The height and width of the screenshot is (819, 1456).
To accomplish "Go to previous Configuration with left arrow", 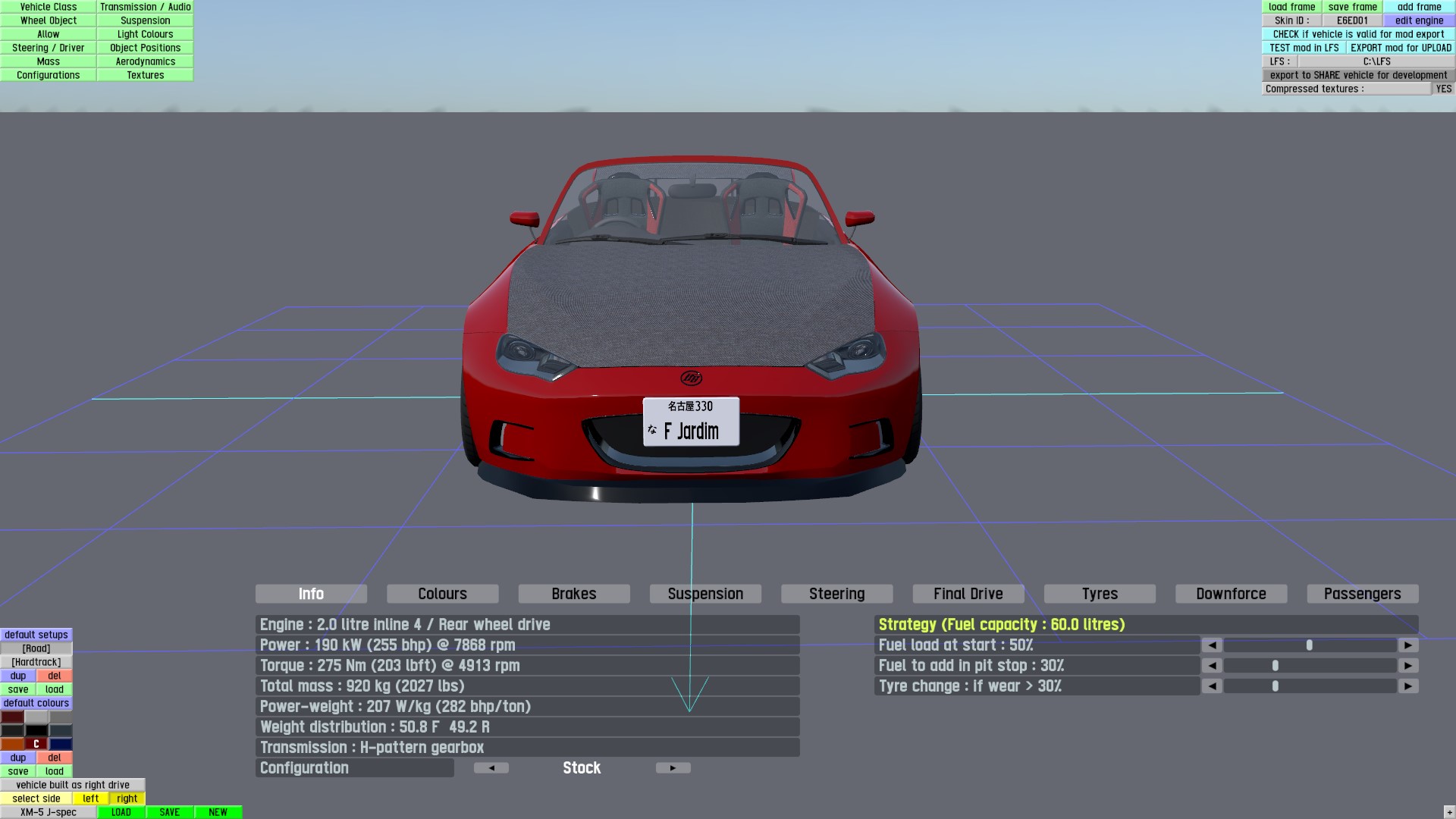I will (491, 768).
